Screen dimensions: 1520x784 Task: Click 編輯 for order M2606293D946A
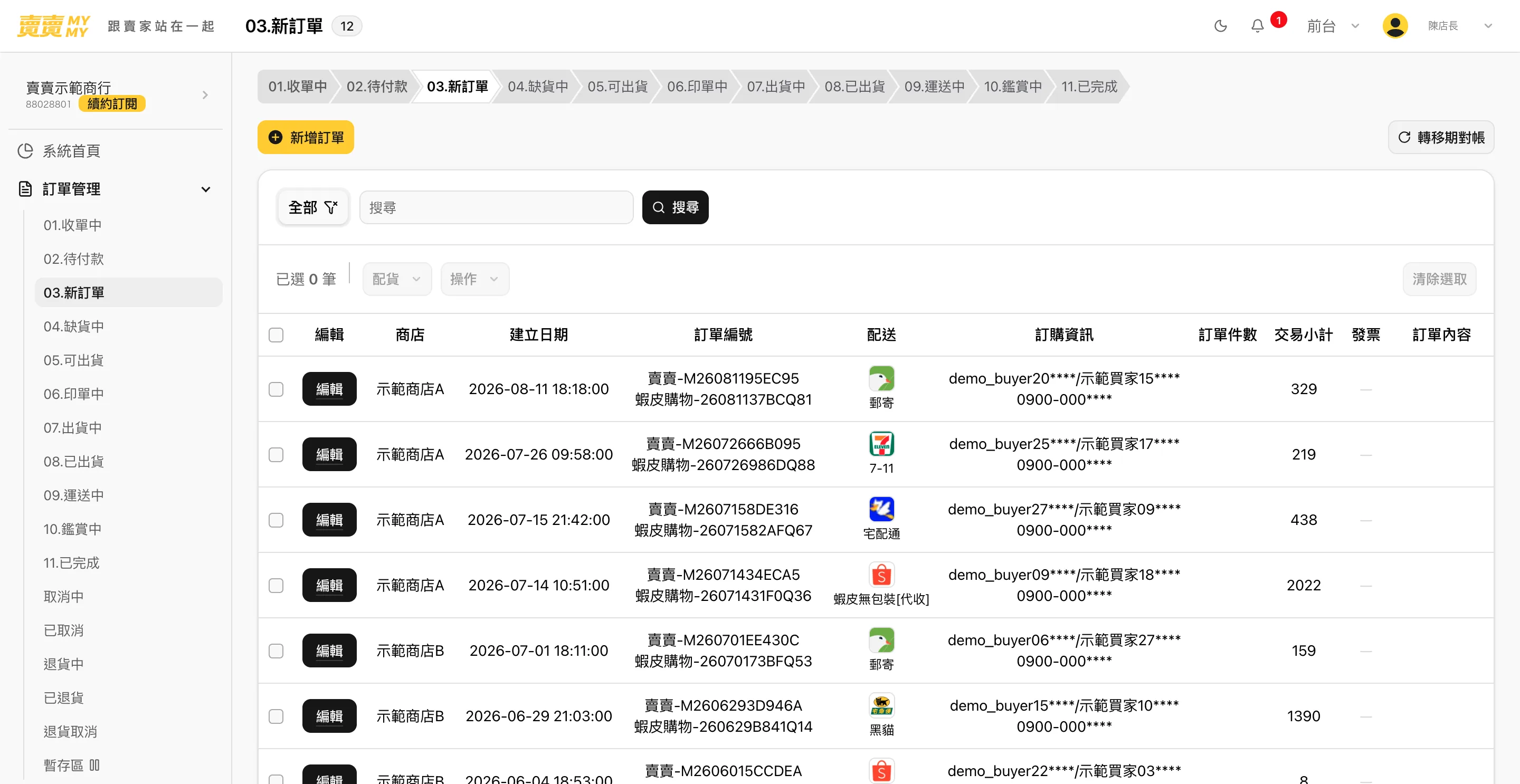pyautogui.click(x=329, y=716)
